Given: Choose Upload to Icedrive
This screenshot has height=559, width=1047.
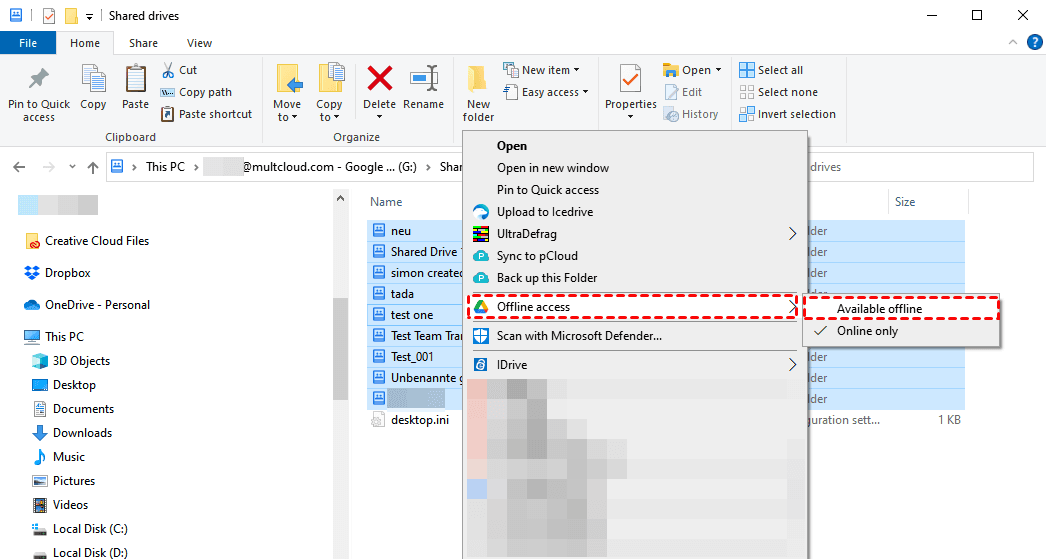Looking at the screenshot, I should 634,212.
